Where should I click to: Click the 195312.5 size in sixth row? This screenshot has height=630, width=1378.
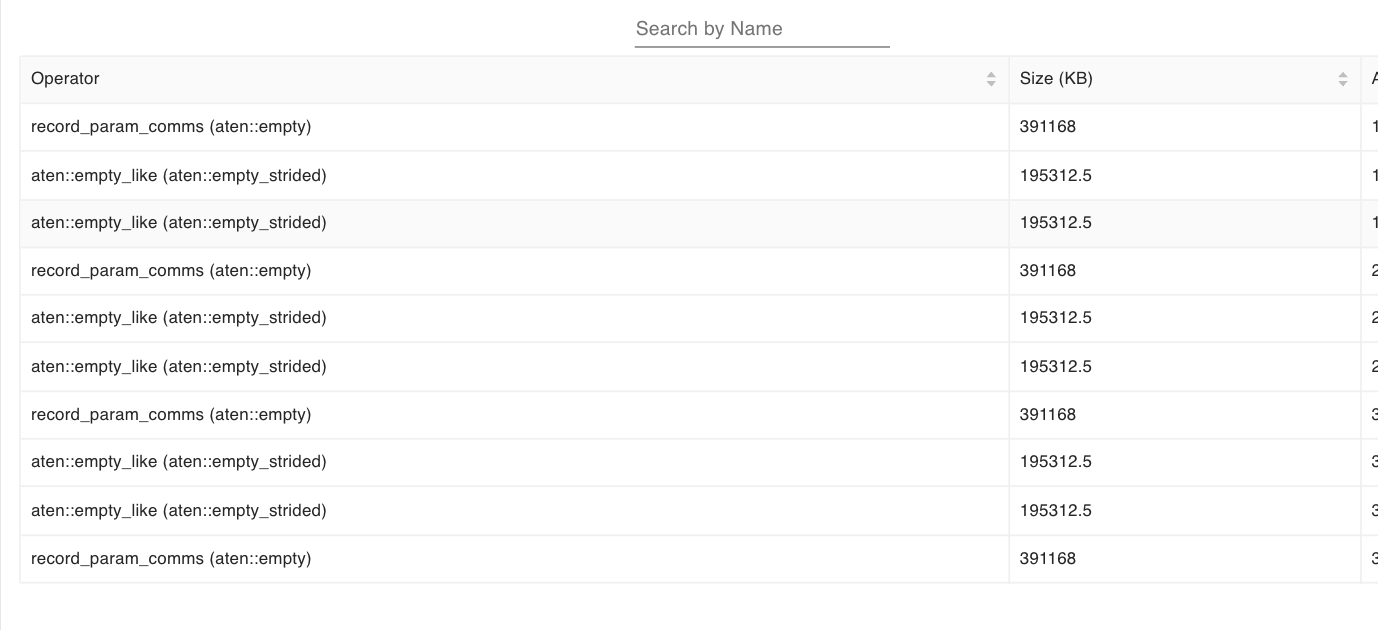coord(1056,366)
